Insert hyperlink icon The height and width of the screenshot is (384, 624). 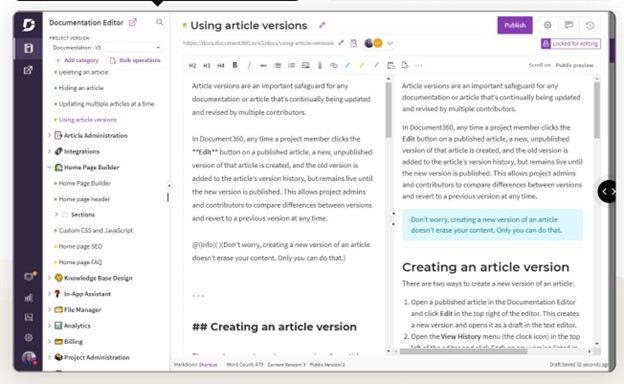[333, 65]
